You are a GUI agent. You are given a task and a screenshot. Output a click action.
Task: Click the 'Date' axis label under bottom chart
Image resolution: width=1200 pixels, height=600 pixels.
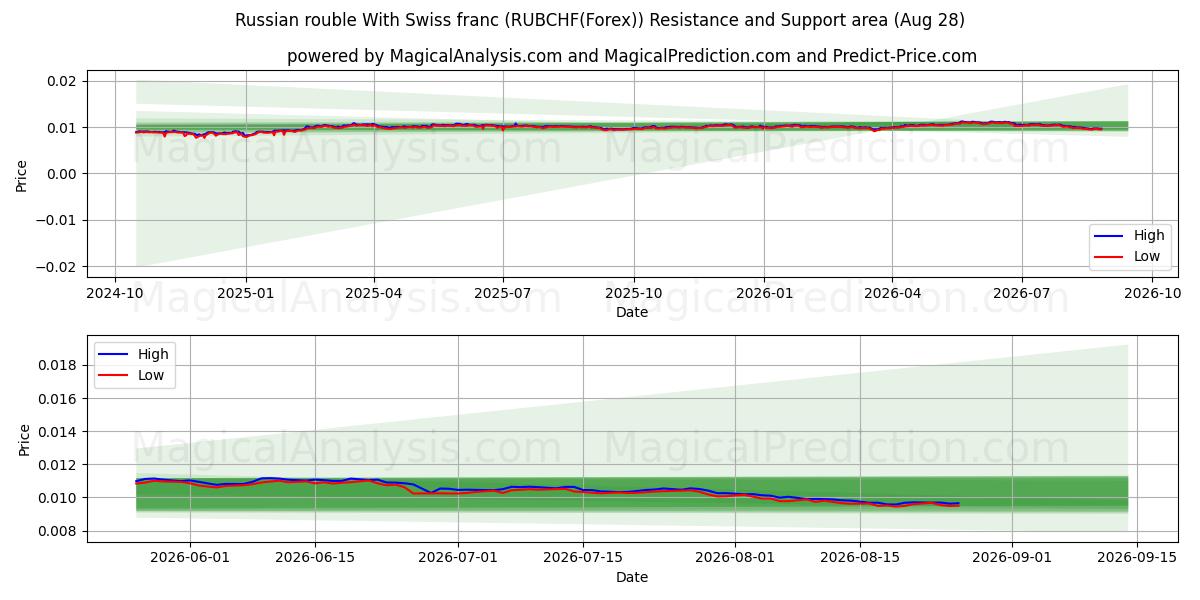tap(632, 577)
